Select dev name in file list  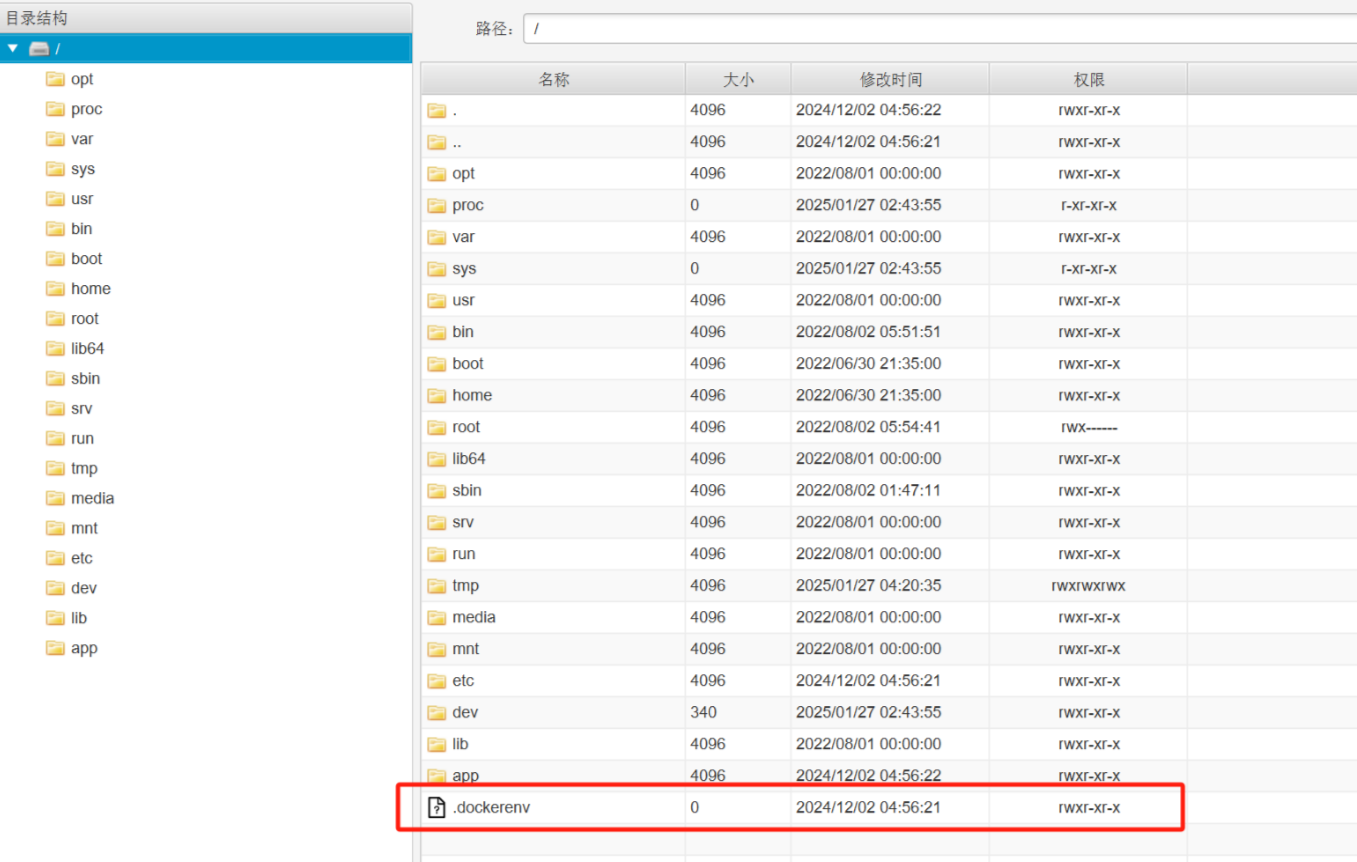[465, 712]
